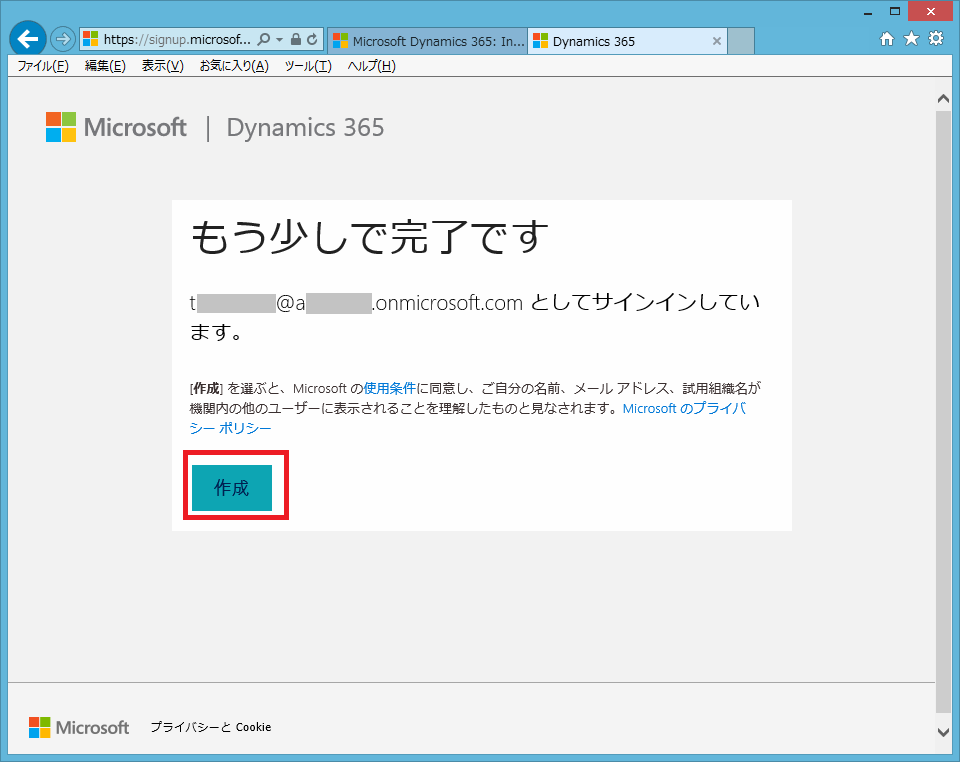Open the ツール(T) menu
960x762 pixels.
(308, 65)
